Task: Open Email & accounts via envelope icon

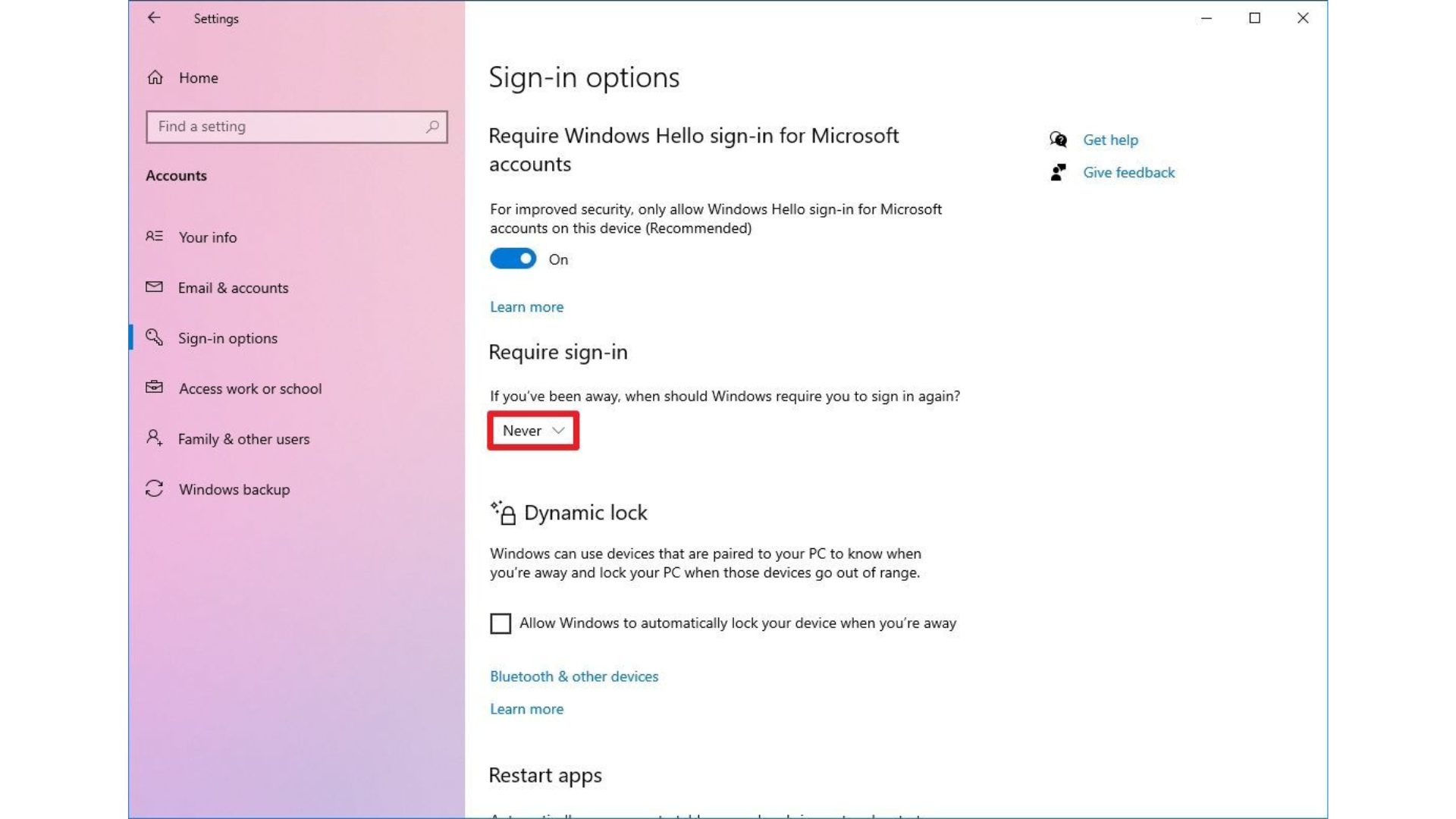Action: 154,287
